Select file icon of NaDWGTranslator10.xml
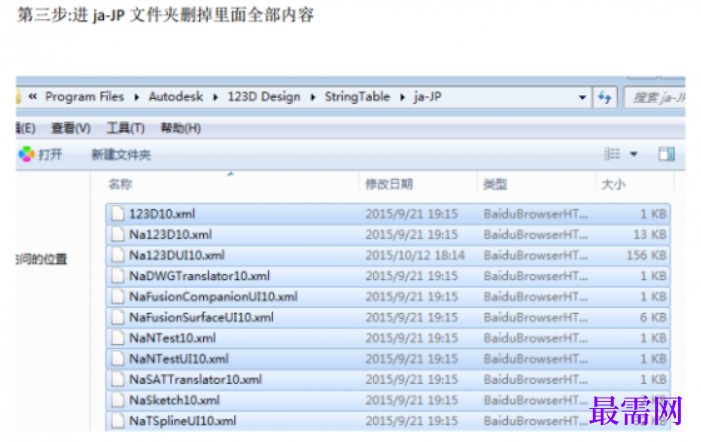701x442 pixels. coord(118,276)
